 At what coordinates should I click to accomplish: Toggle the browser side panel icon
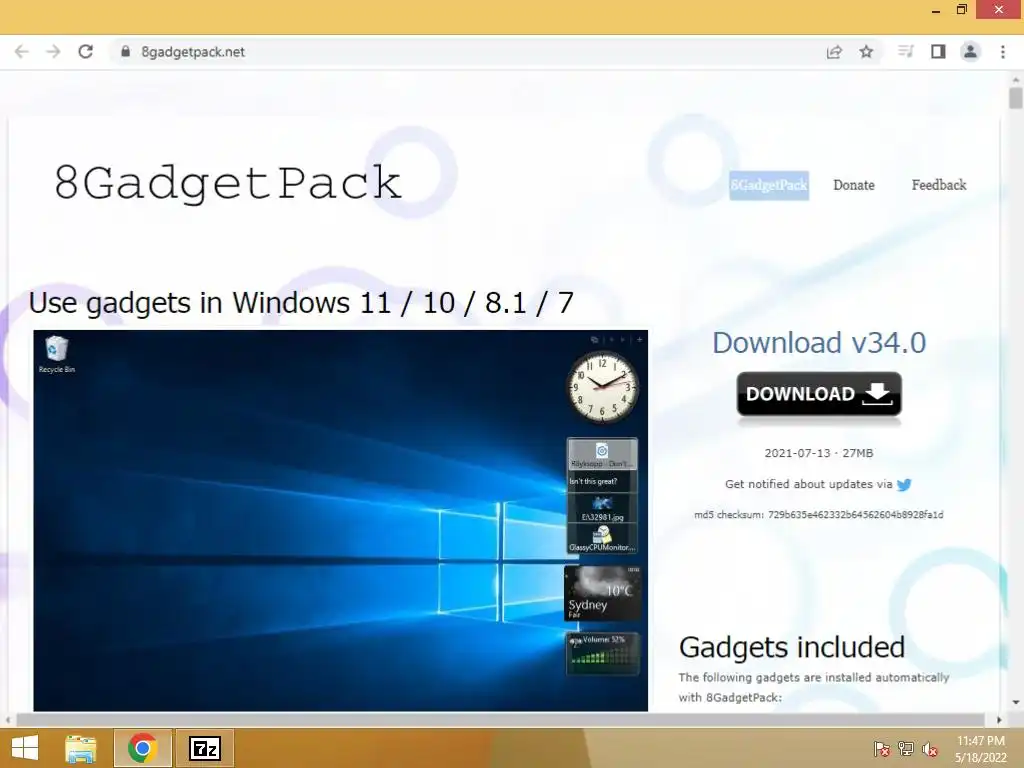(938, 52)
